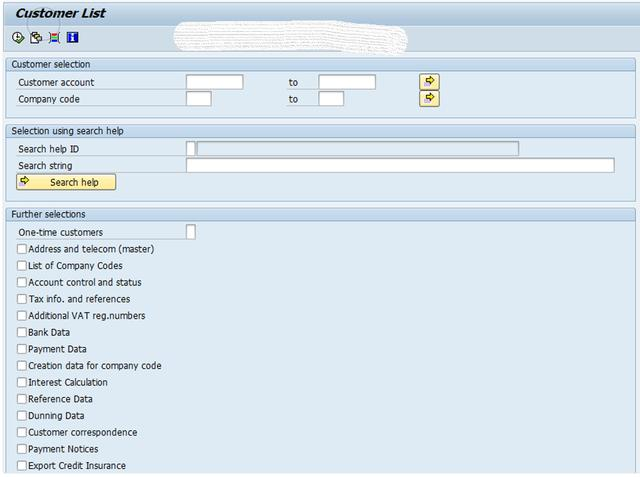Click the Further selections section header
The width and height of the screenshot is (640, 477).
point(48,214)
